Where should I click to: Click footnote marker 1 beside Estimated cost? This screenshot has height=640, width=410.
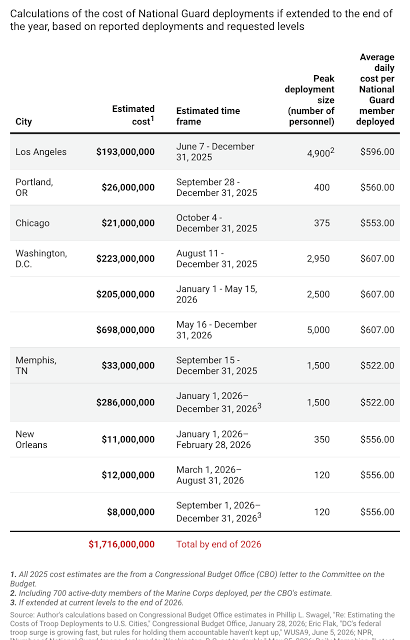tap(152, 119)
